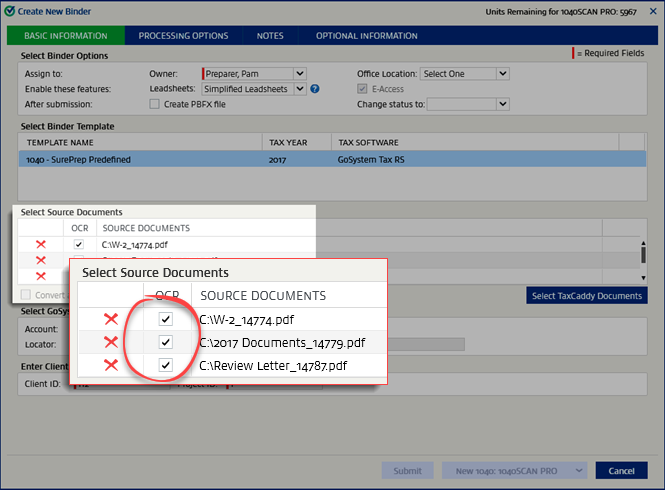
Task: Click the Select TaxCaddy Documents button
Action: point(586,296)
